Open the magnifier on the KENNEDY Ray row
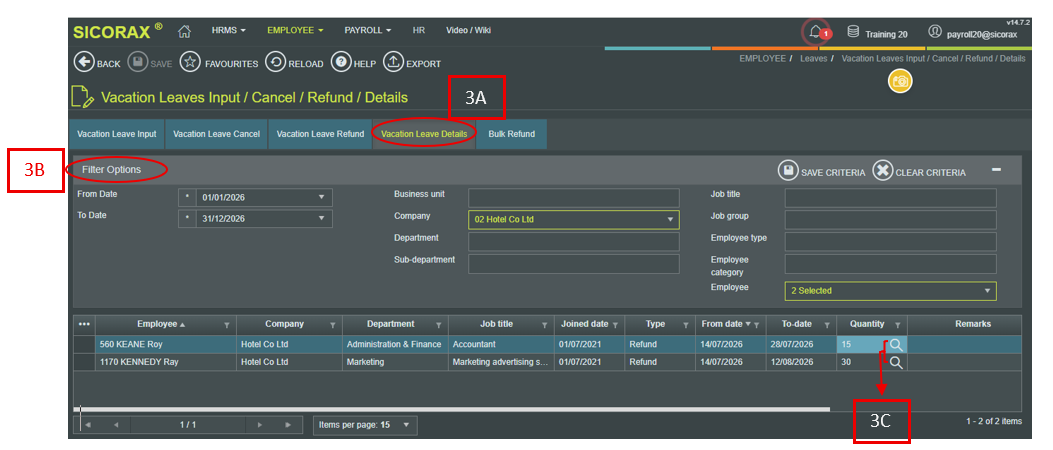1053x450 pixels. [895, 362]
